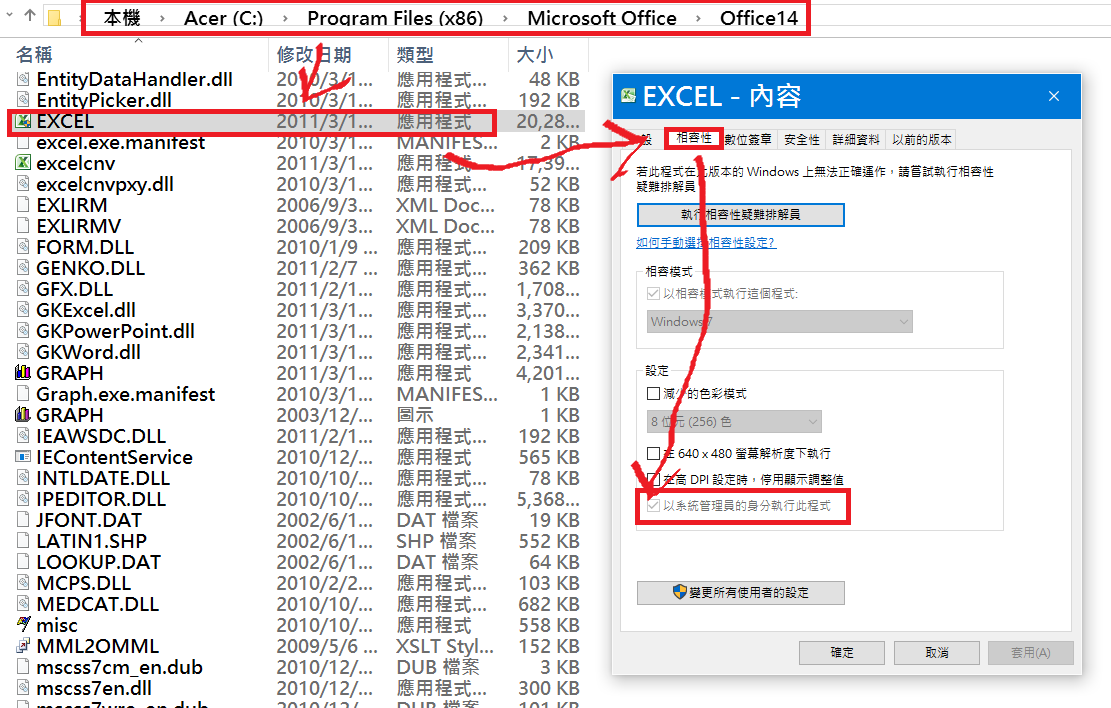The height and width of the screenshot is (708, 1111).
Task: Click the misc application icon
Action: pos(23,625)
